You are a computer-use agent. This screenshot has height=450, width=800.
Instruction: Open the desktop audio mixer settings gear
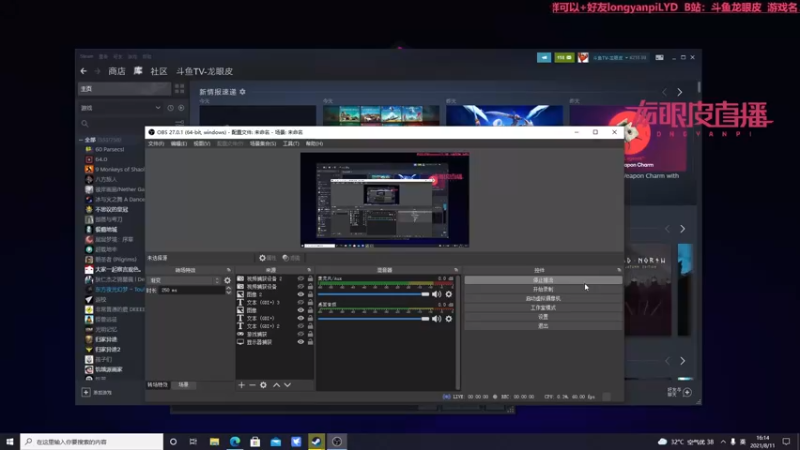448,319
